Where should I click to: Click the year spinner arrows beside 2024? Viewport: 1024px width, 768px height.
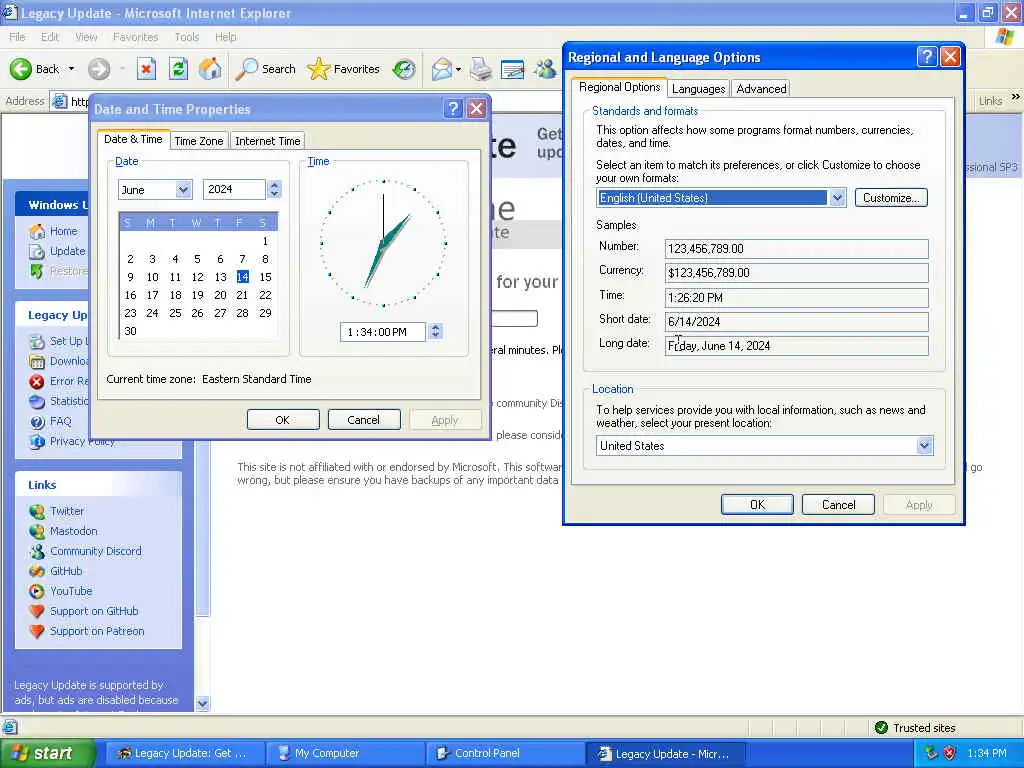(x=274, y=189)
